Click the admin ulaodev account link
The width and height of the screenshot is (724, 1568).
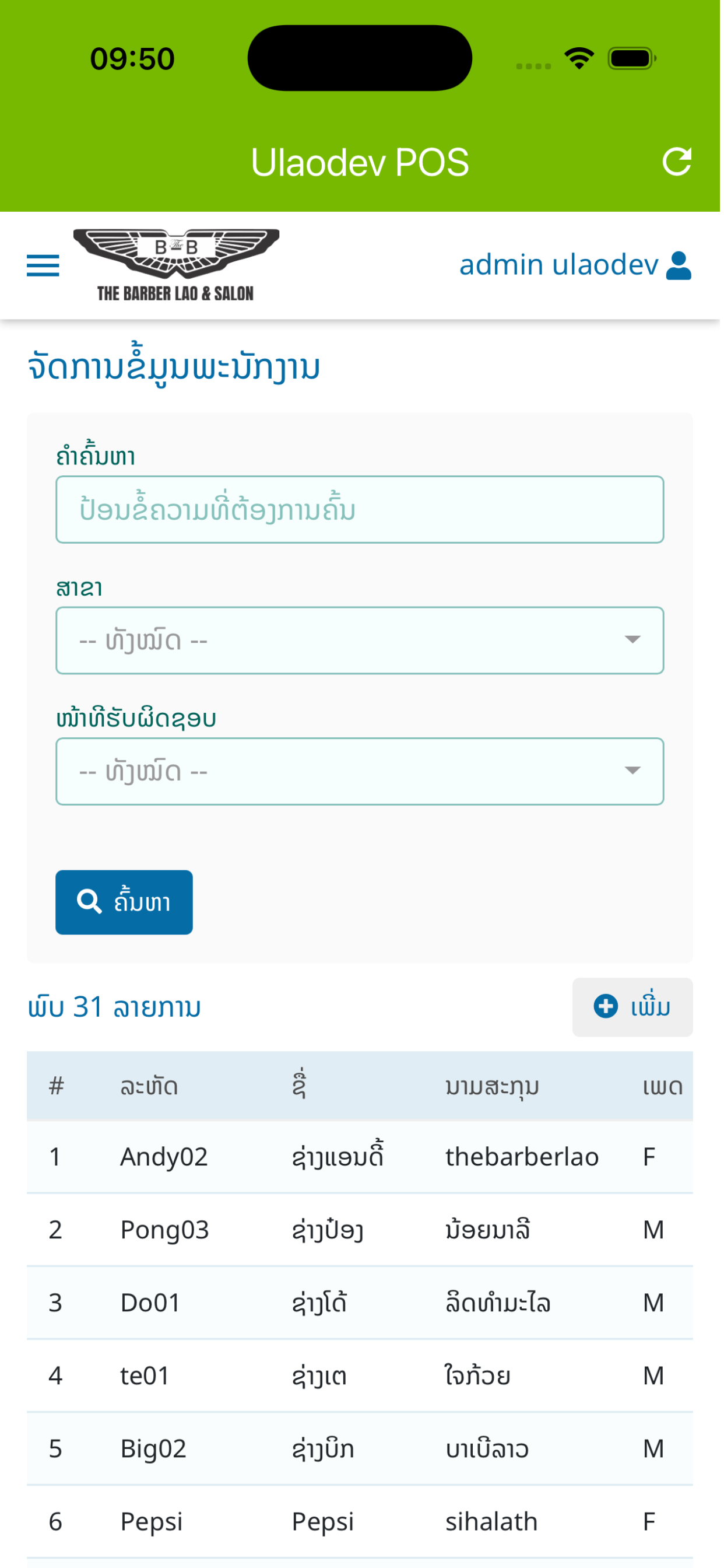561,266
